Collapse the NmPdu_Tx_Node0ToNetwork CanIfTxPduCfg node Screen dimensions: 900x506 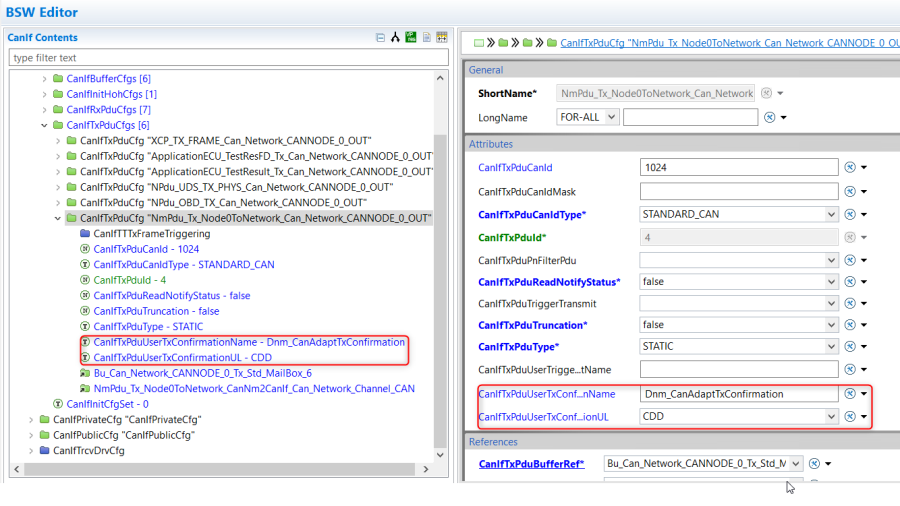click(x=58, y=218)
